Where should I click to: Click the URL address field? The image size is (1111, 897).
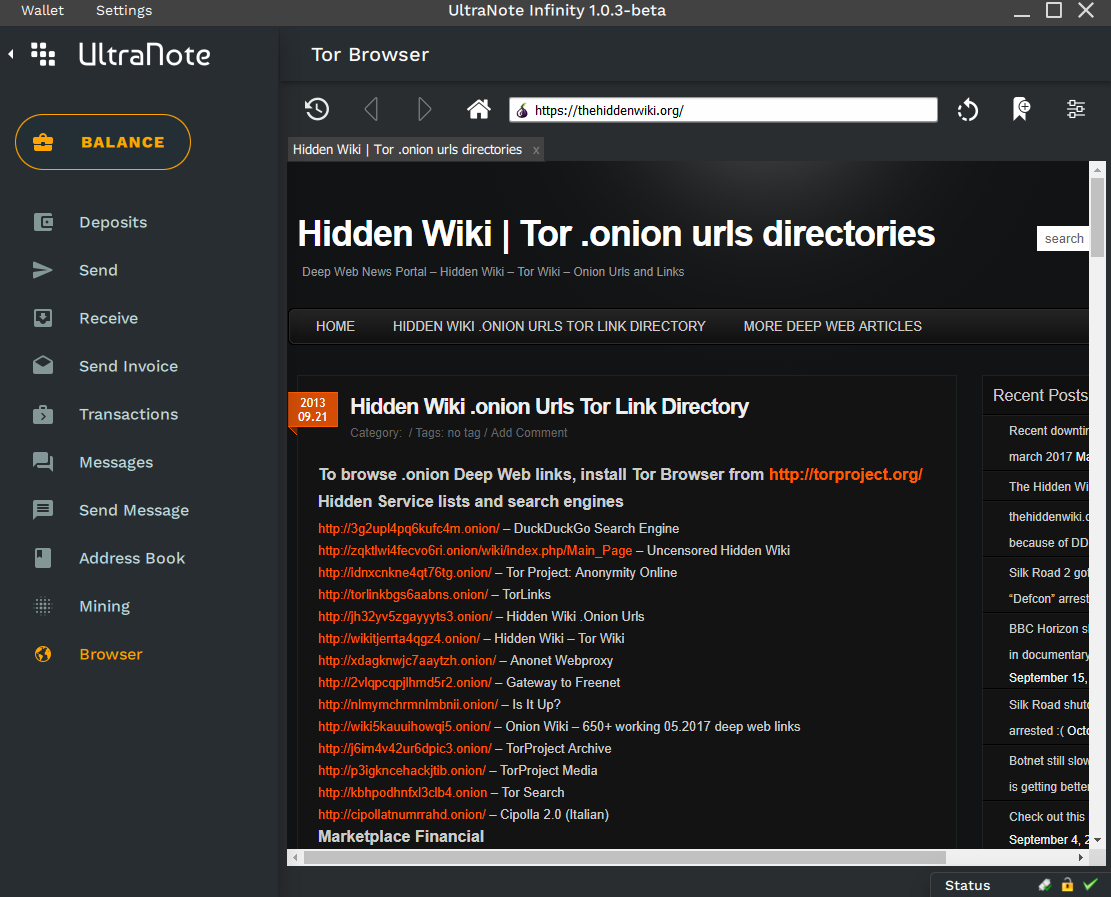point(723,110)
